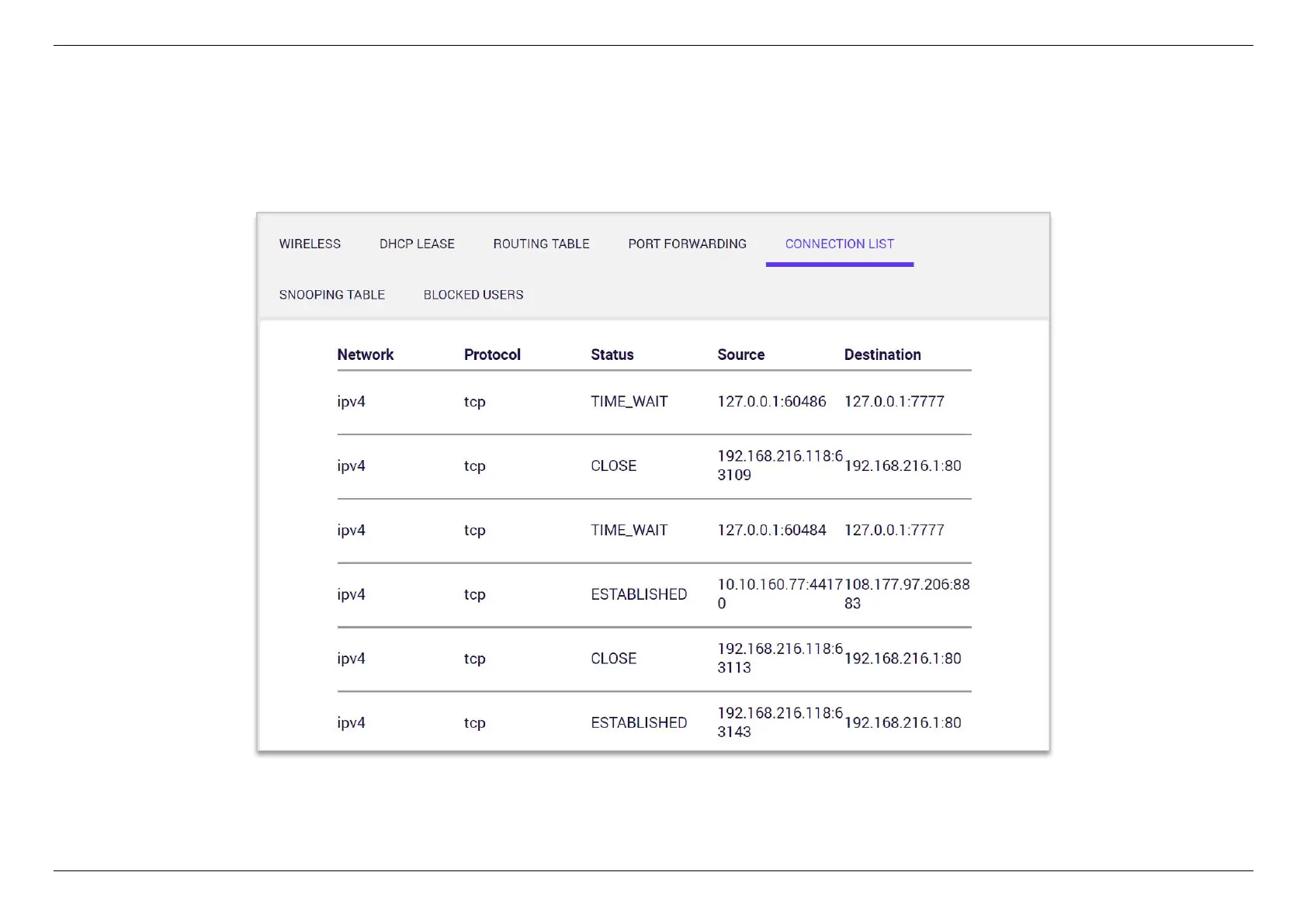Click source 192.168.216.118:63109
Screen dimensions: 1307x924
[779, 465]
